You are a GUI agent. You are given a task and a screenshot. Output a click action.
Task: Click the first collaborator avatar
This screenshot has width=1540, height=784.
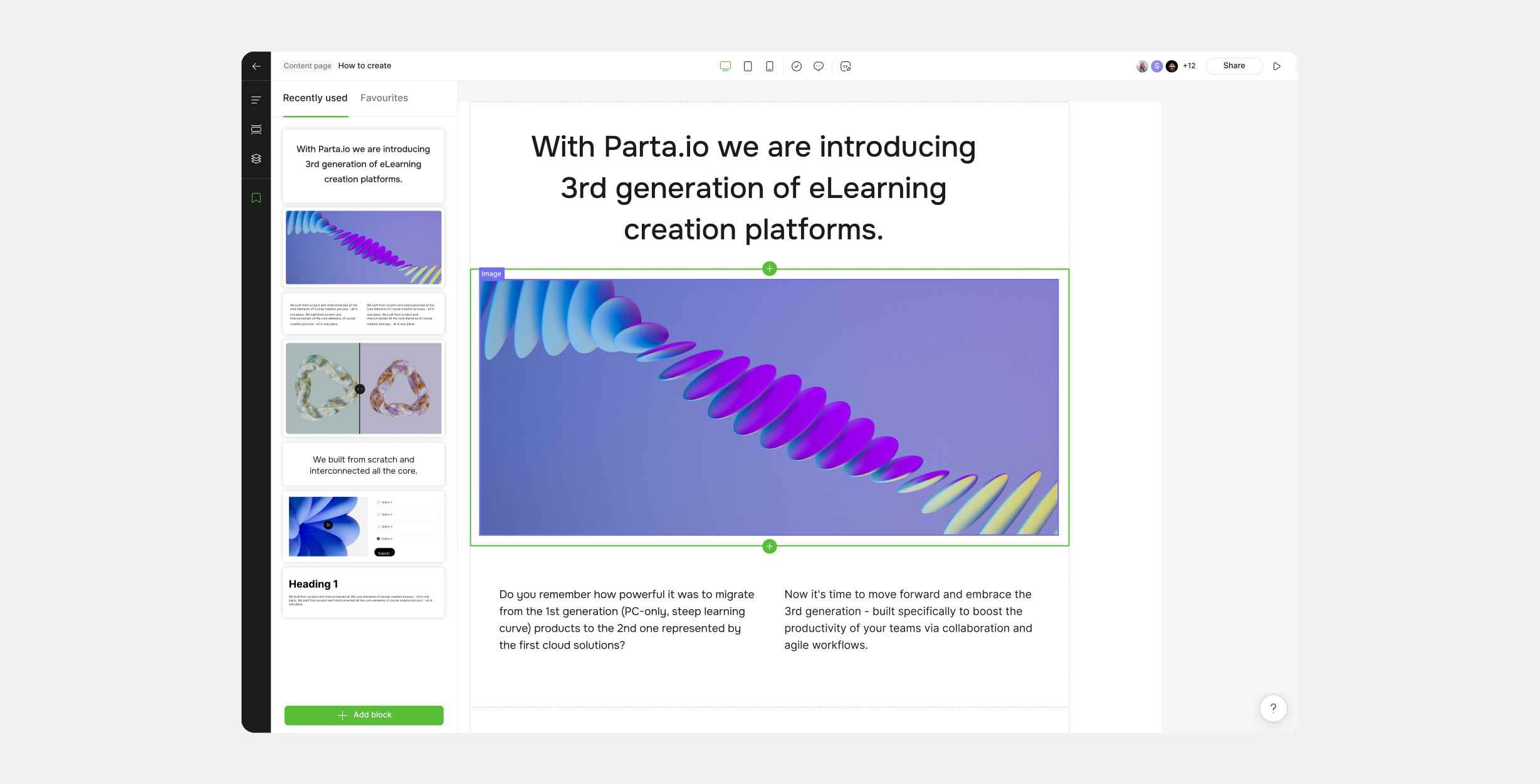point(1142,66)
